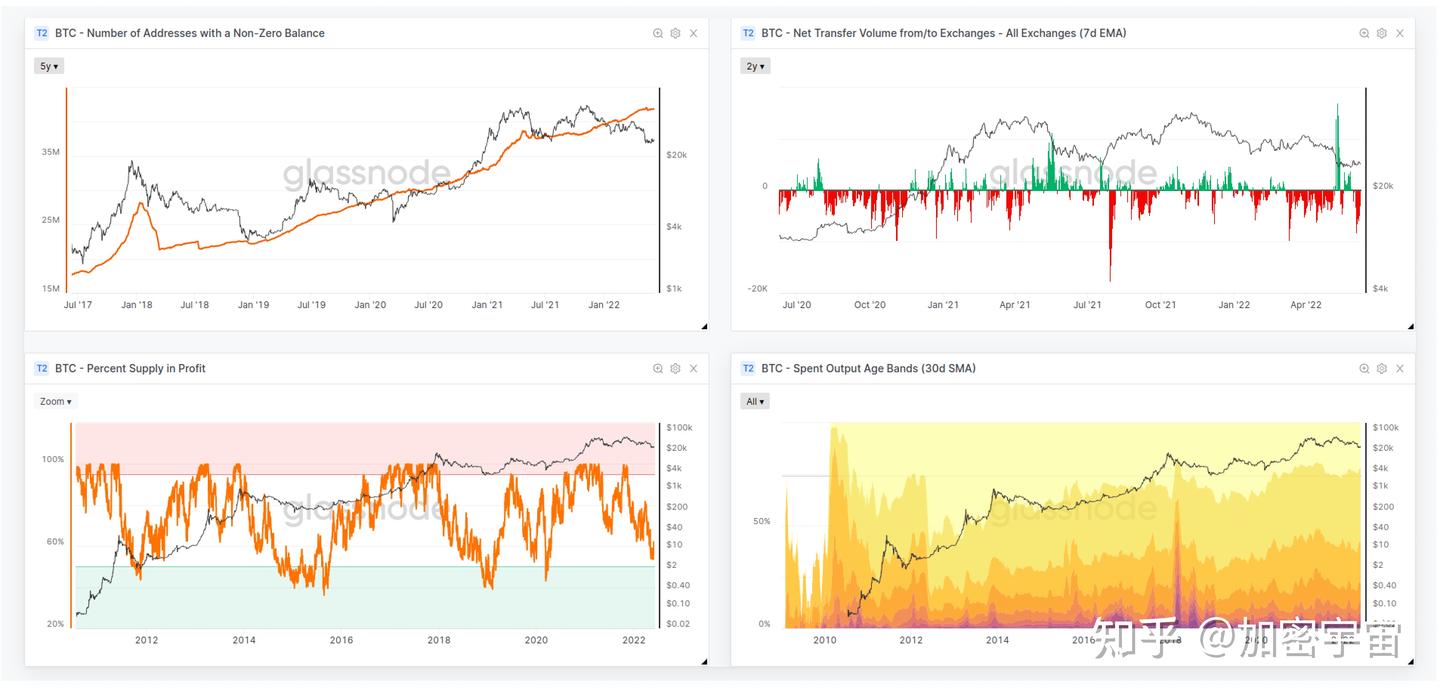Click zoom magnifier on Spent Output Age Bands
Image resolution: width=1440 pixels, height=697 pixels.
click(1364, 368)
